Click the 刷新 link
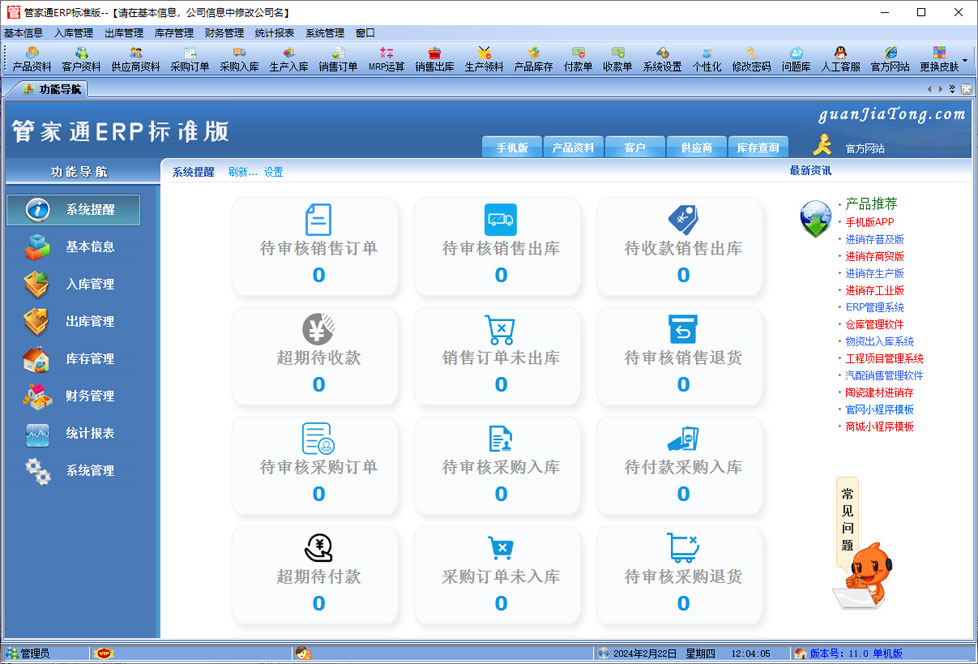The width and height of the screenshot is (978, 664). 242,172
